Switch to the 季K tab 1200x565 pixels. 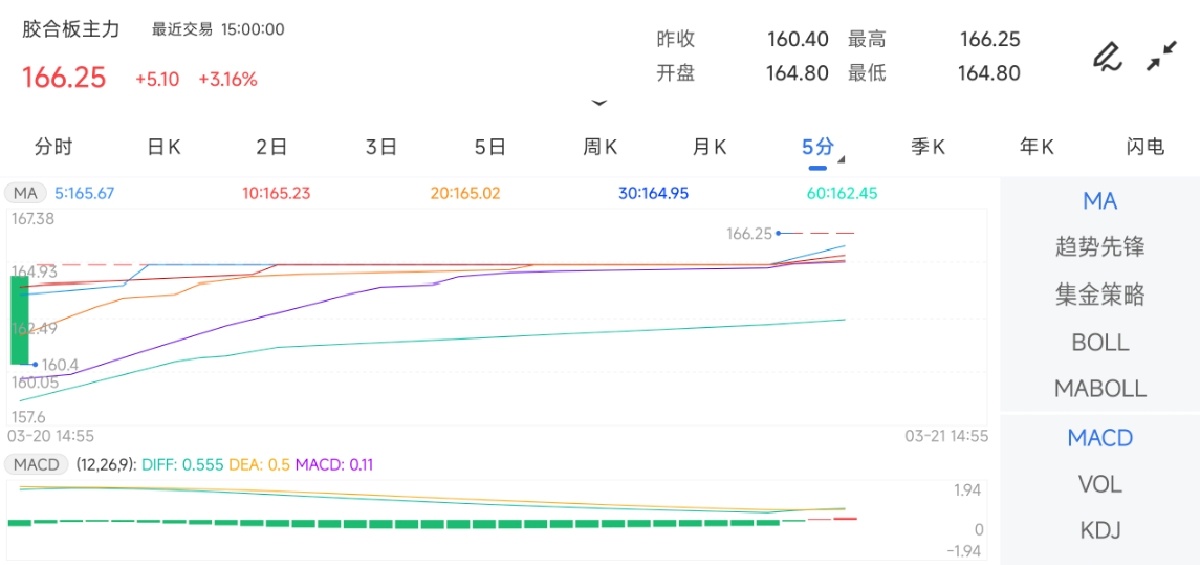[x=928, y=147]
